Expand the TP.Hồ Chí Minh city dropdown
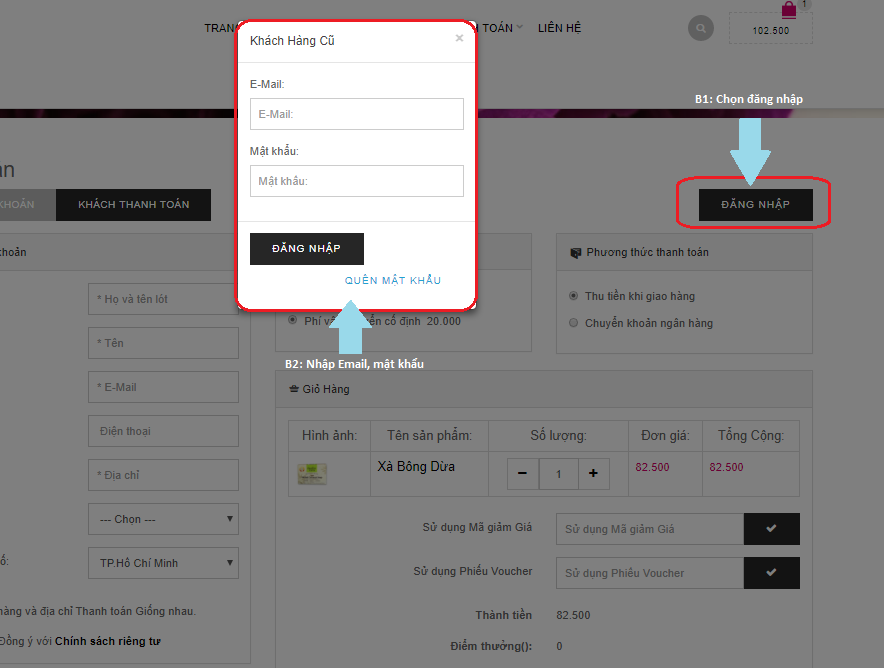This screenshot has width=884, height=668. pos(163,563)
